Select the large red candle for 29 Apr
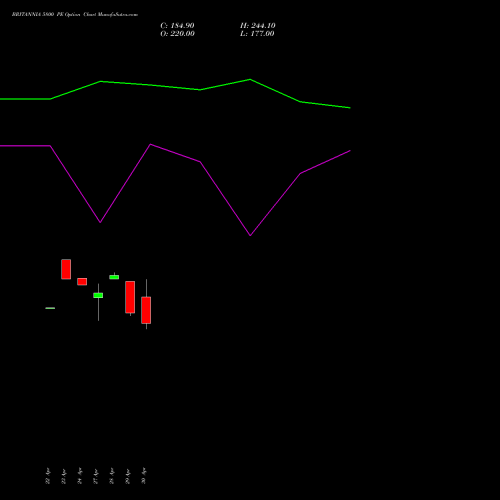Image resolution: width=500 pixels, height=500 pixels. pyautogui.click(x=130, y=297)
